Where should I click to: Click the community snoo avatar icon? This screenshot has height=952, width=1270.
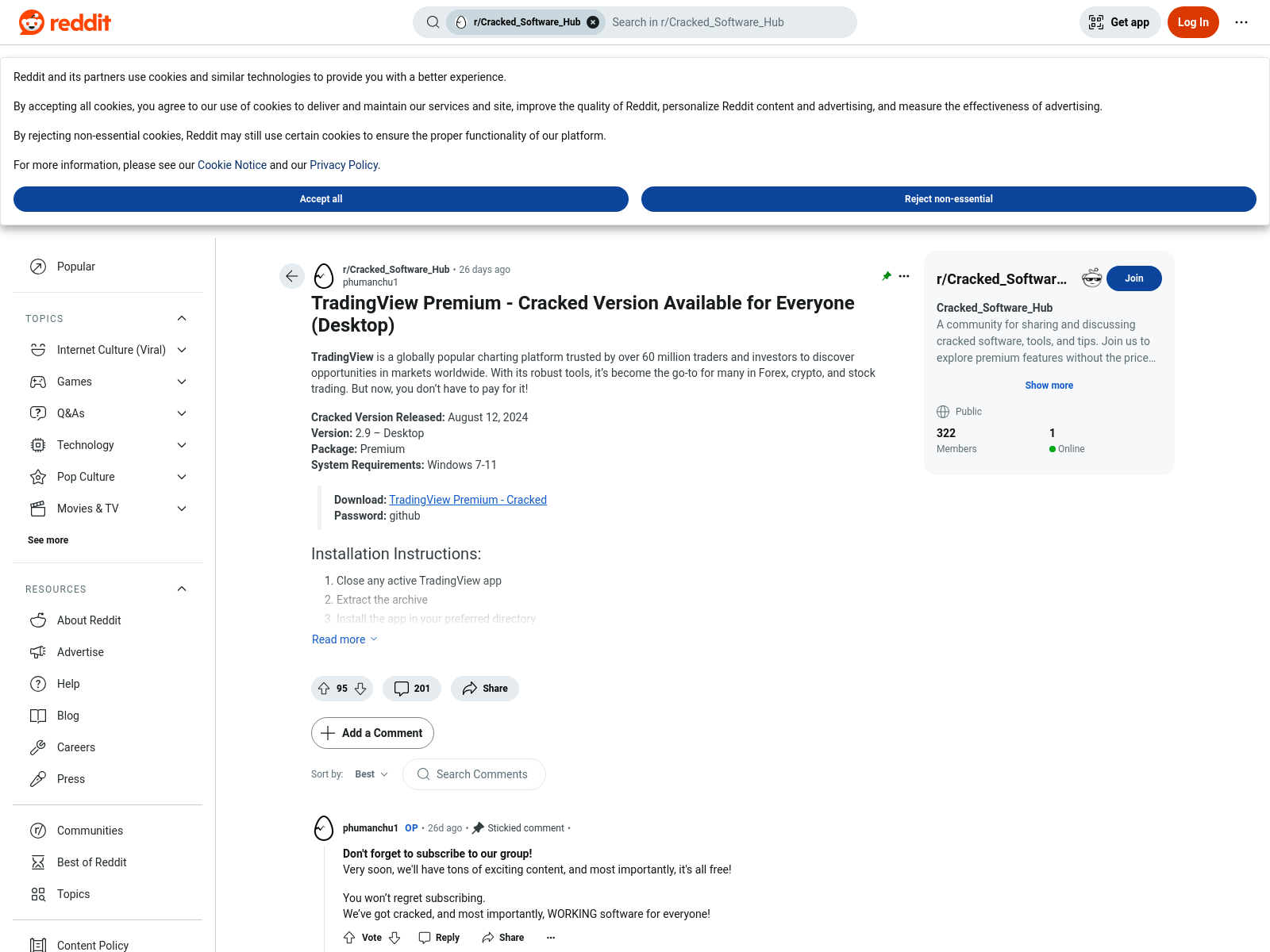coord(1092,278)
